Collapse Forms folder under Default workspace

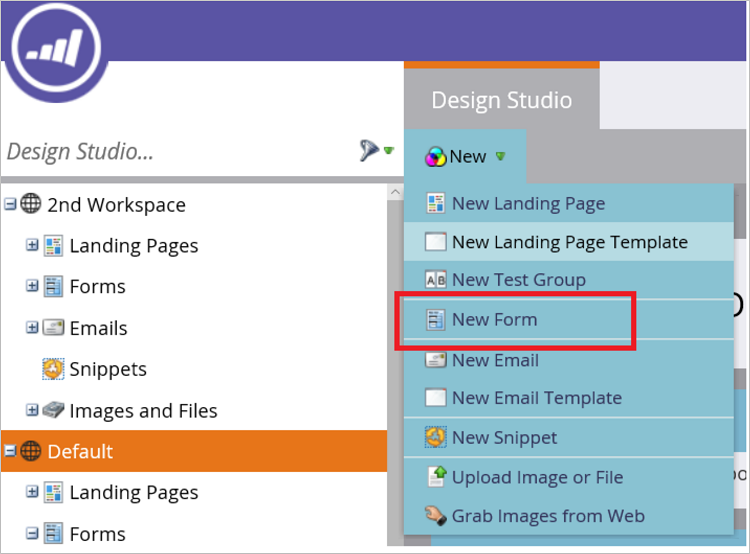32,534
